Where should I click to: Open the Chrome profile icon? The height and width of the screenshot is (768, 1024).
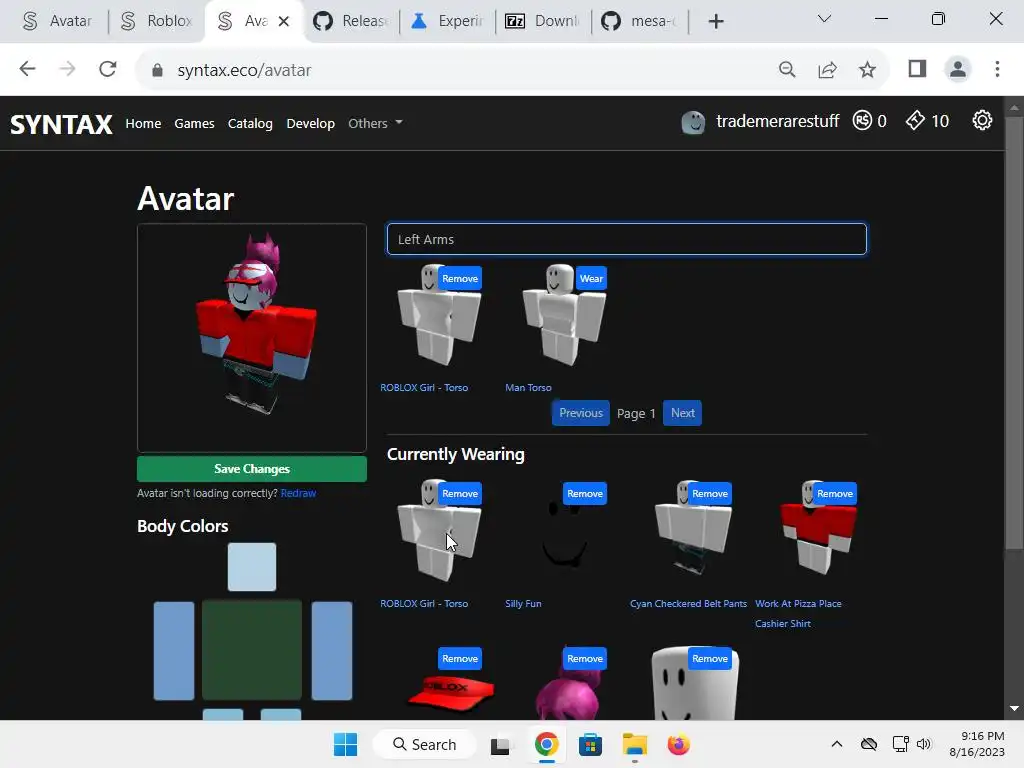coord(957,69)
